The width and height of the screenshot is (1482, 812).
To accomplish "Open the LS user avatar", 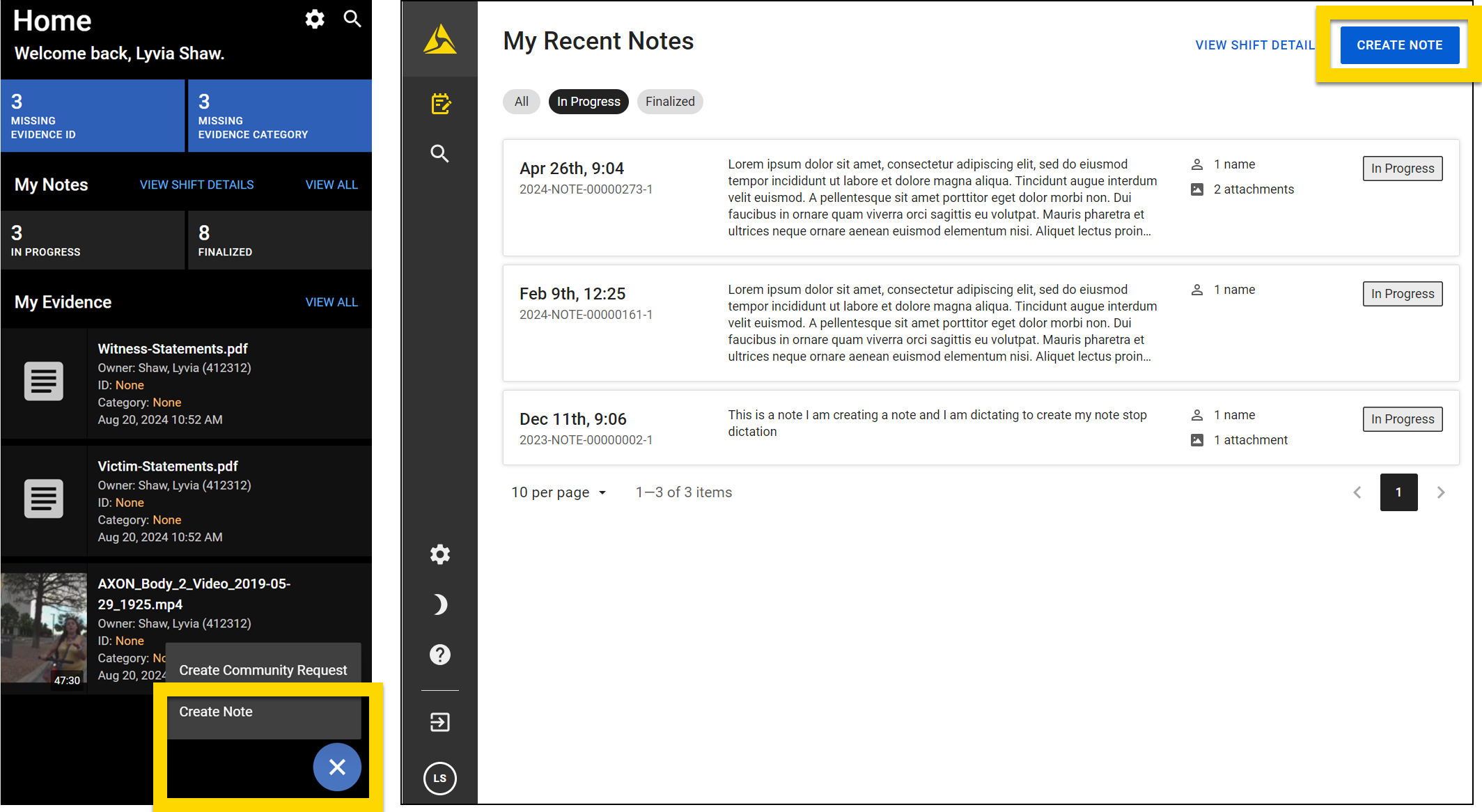I will click(439, 778).
